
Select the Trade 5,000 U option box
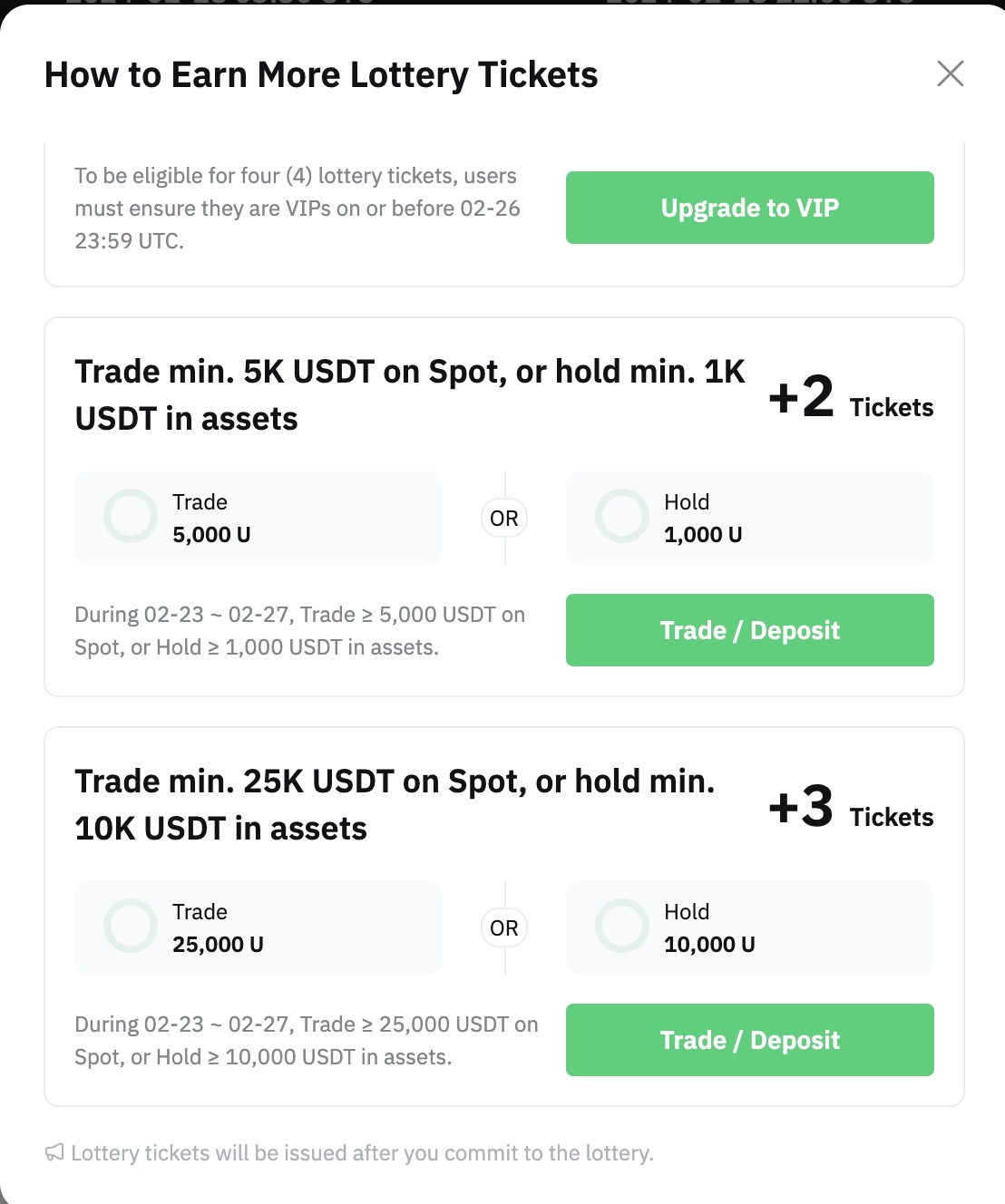click(x=259, y=518)
